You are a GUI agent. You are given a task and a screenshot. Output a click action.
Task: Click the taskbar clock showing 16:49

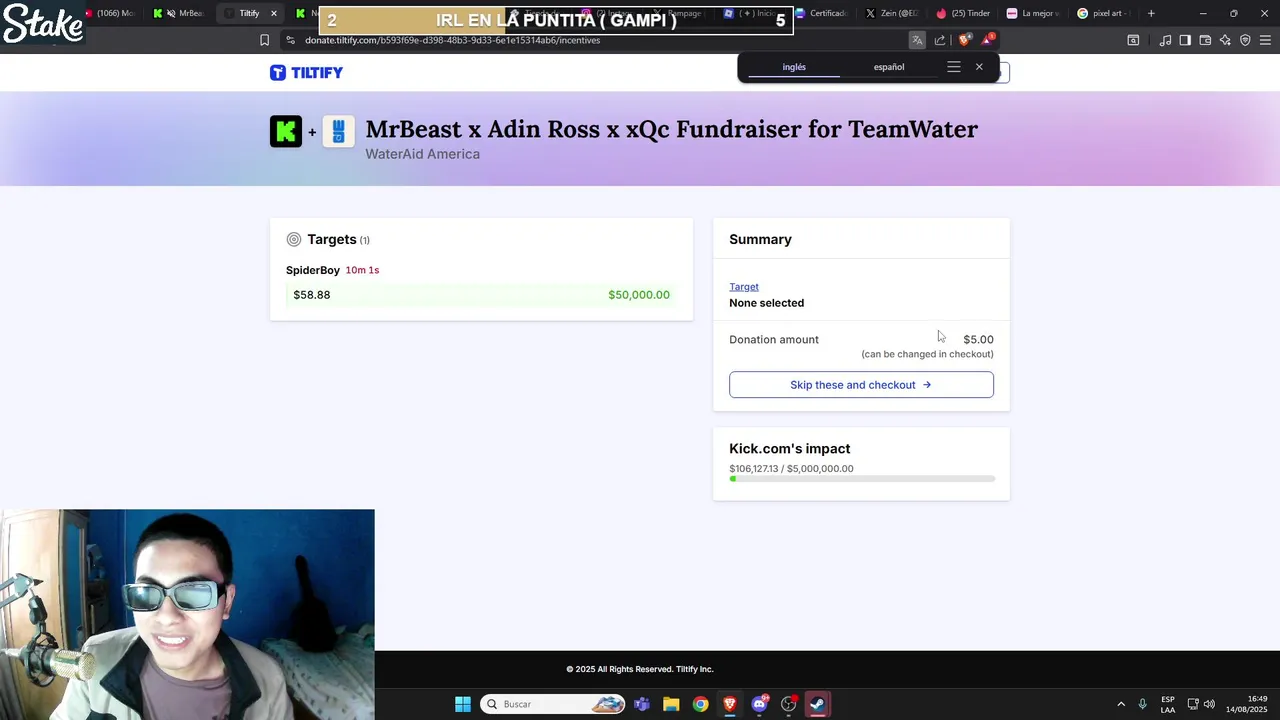point(1247,704)
